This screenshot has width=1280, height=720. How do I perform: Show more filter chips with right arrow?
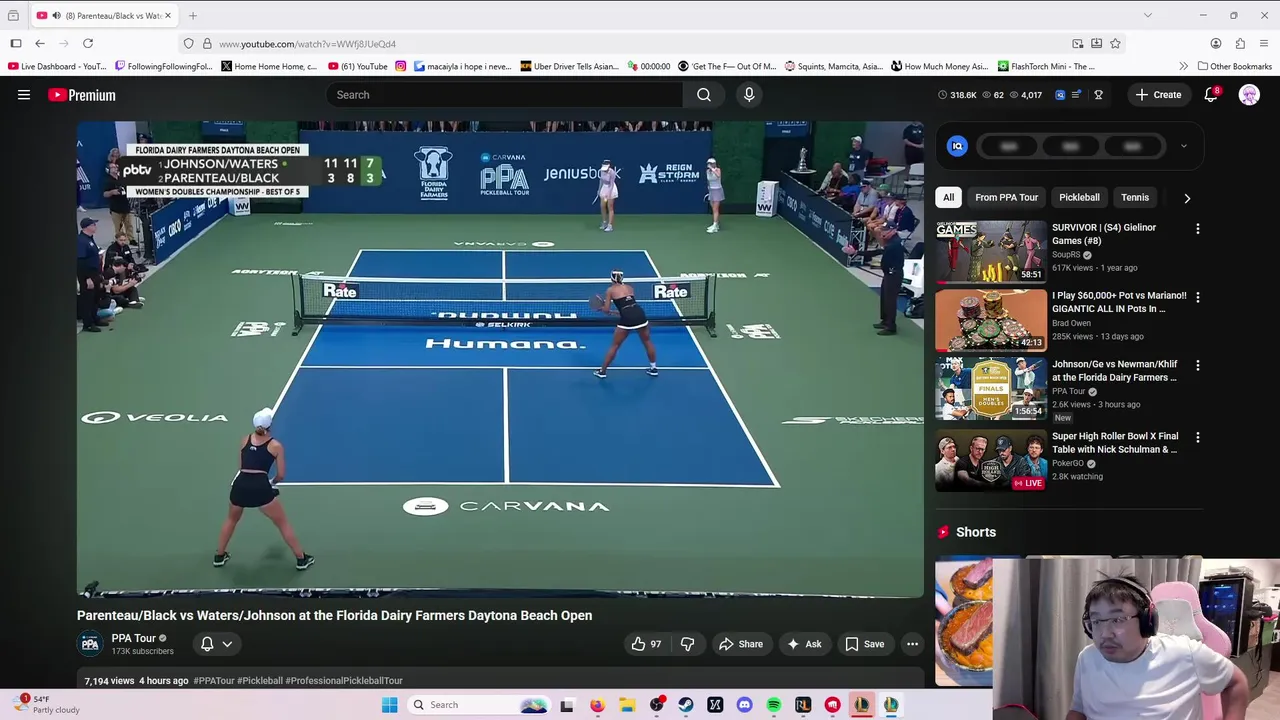pyautogui.click(x=1187, y=198)
